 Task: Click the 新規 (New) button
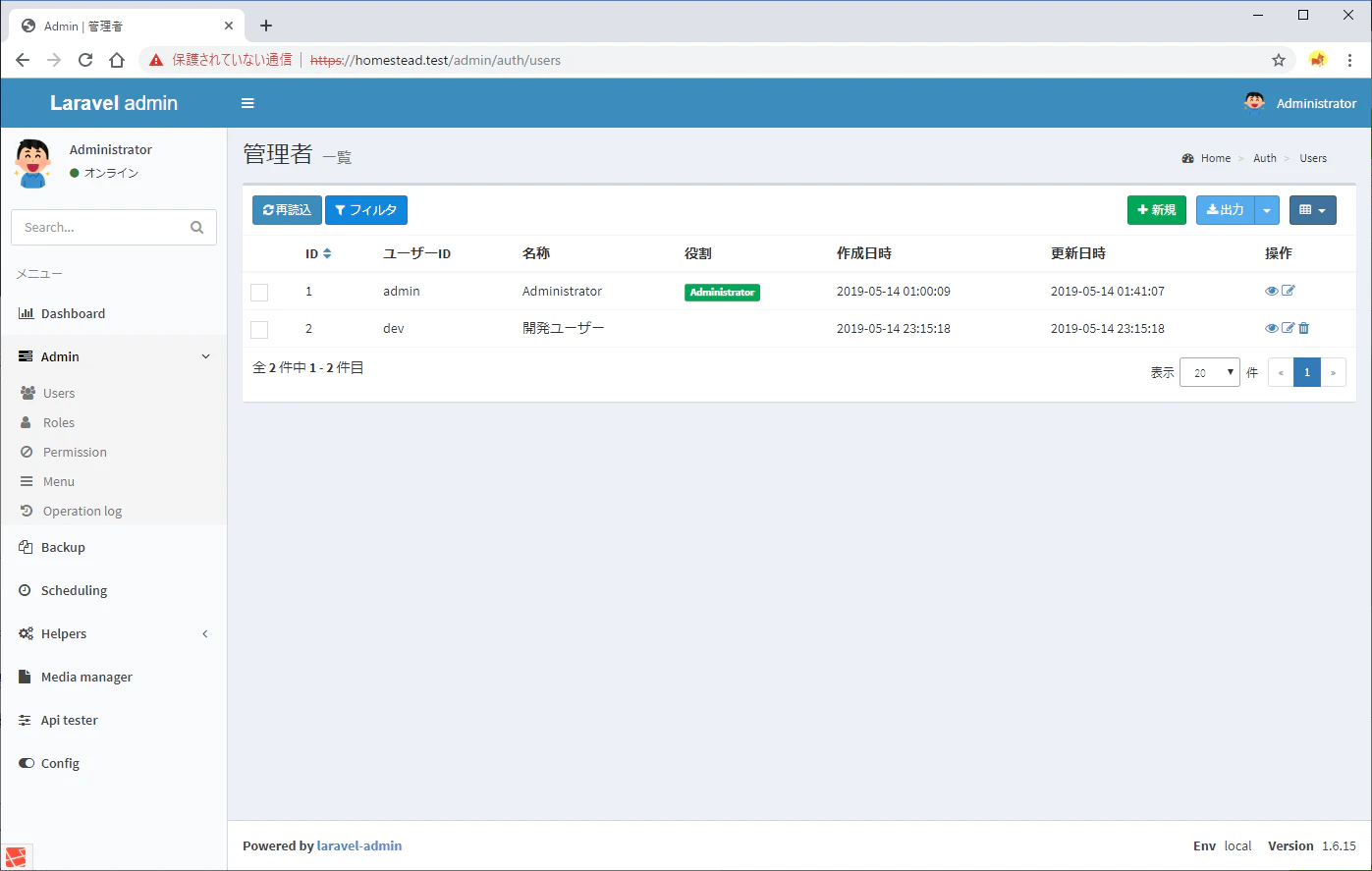[1157, 210]
